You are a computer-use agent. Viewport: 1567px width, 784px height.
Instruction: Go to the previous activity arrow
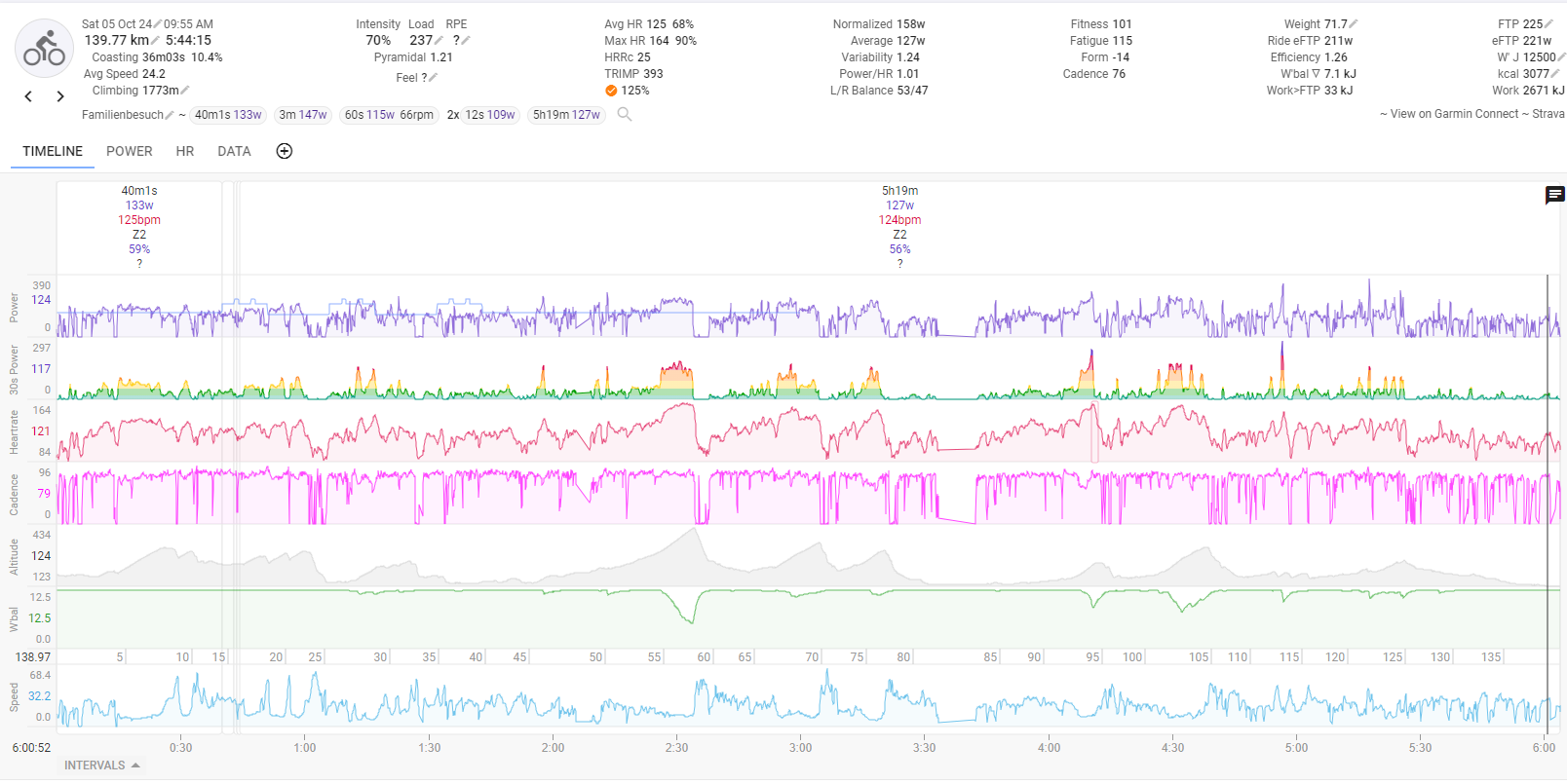(28, 96)
